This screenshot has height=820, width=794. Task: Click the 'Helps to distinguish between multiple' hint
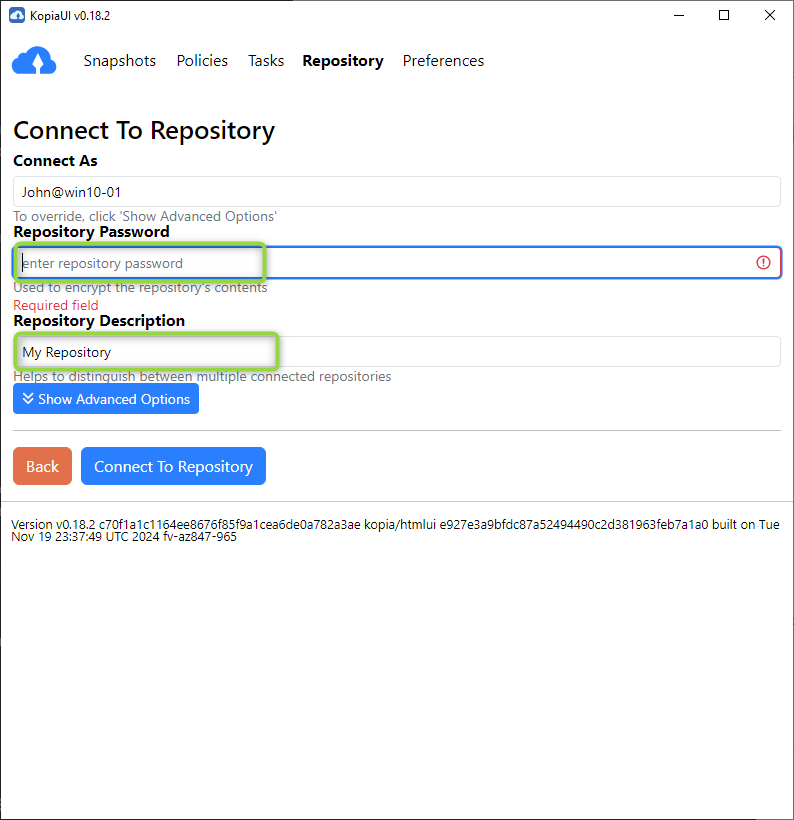[202, 377]
